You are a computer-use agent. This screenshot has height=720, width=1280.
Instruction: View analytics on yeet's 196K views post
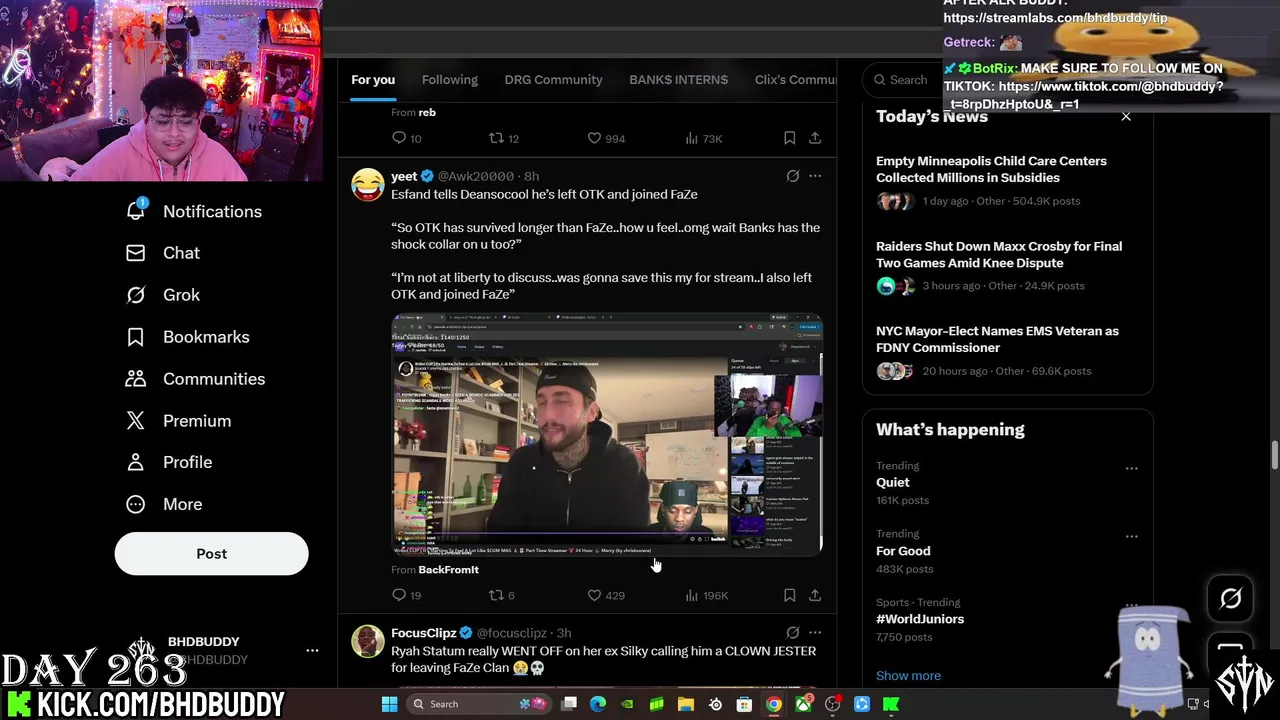(691, 595)
